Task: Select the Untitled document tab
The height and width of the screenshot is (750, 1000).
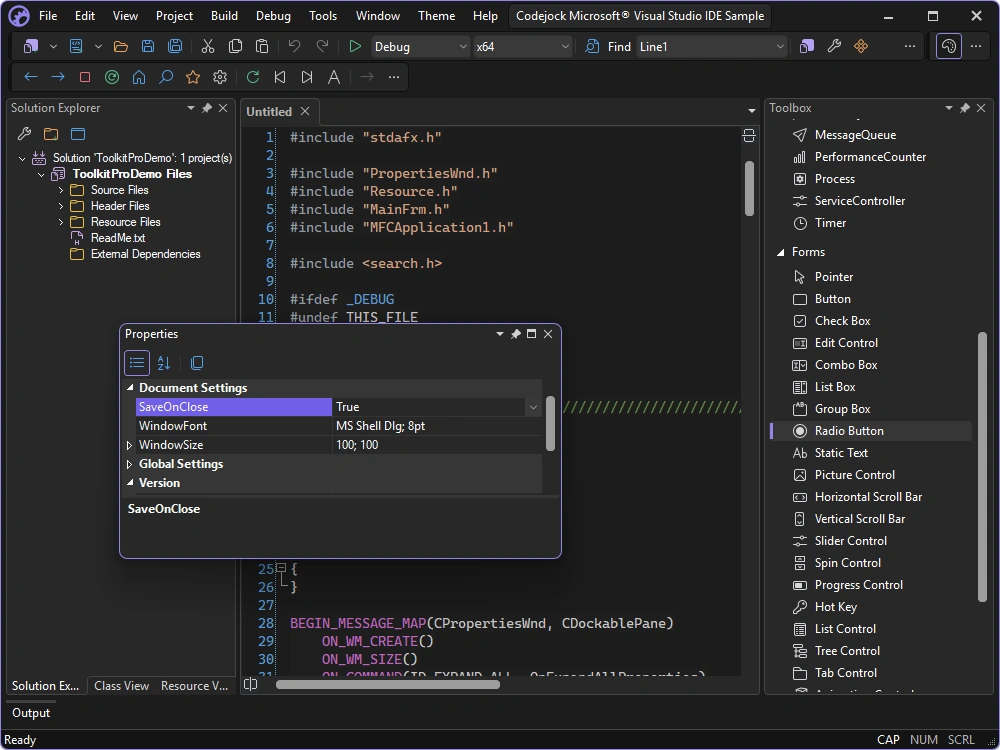Action: pos(269,112)
